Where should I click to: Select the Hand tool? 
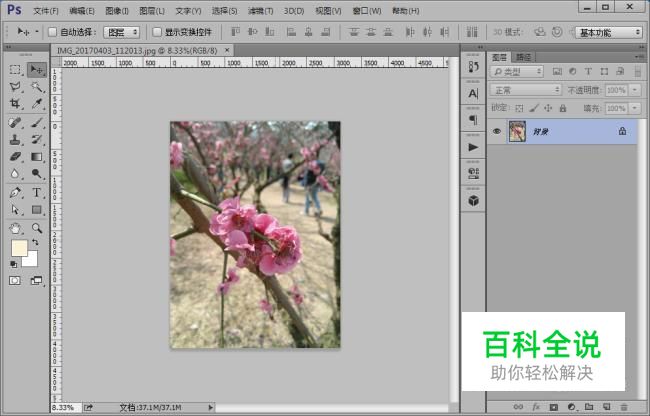click(15, 228)
